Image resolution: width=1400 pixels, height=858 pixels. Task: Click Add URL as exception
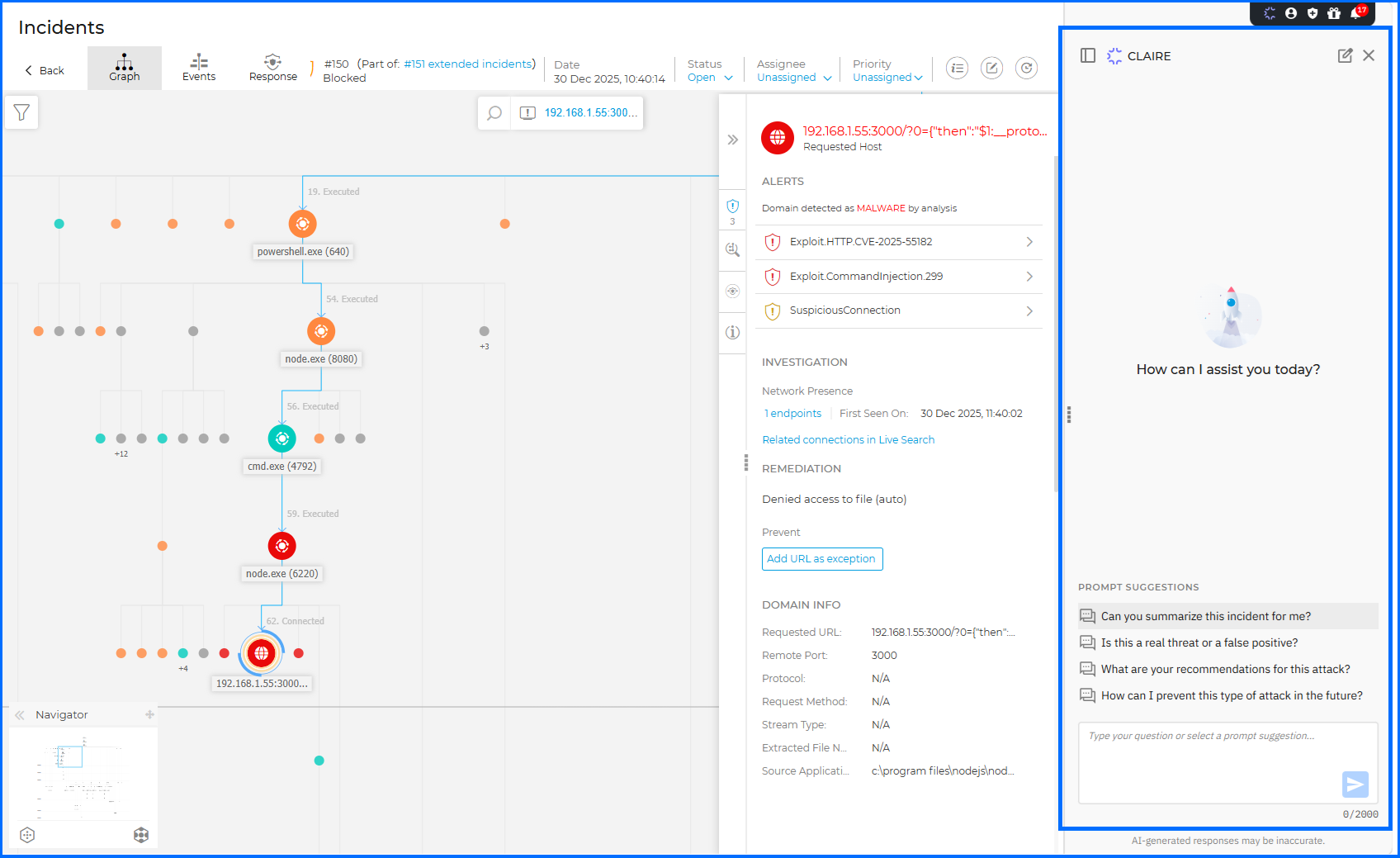(x=822, y=559)
